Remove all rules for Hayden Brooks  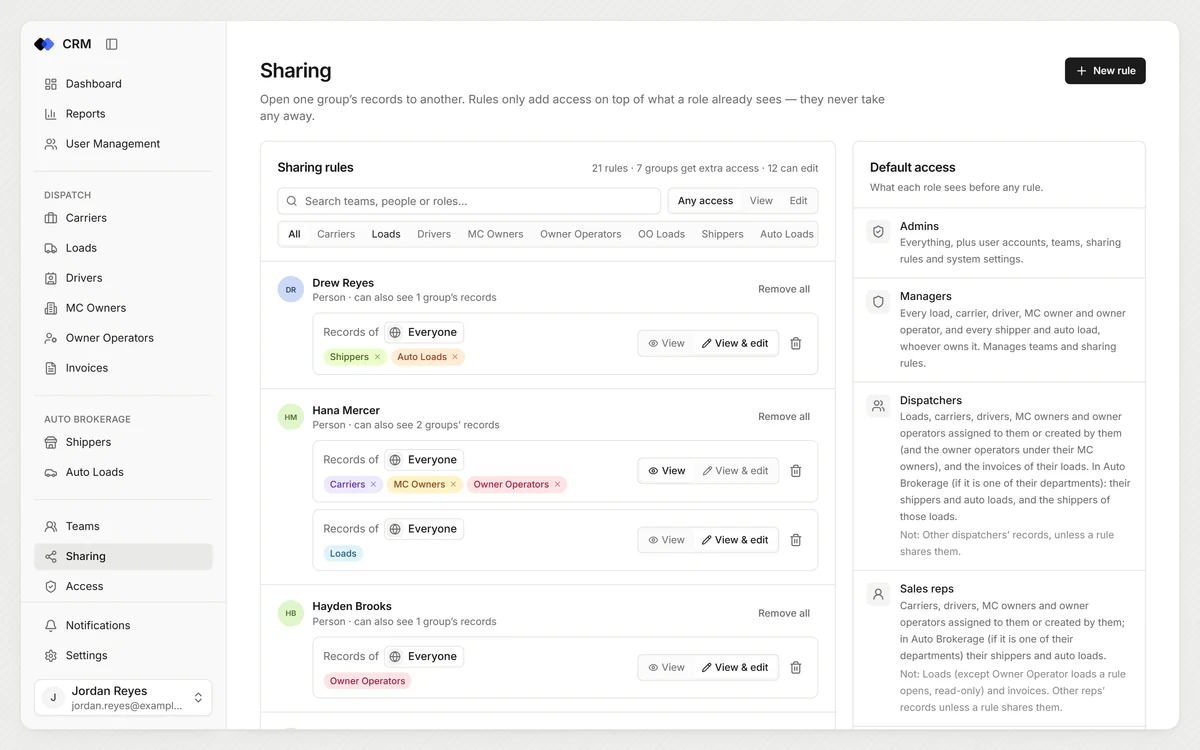(x=784, y=613)
